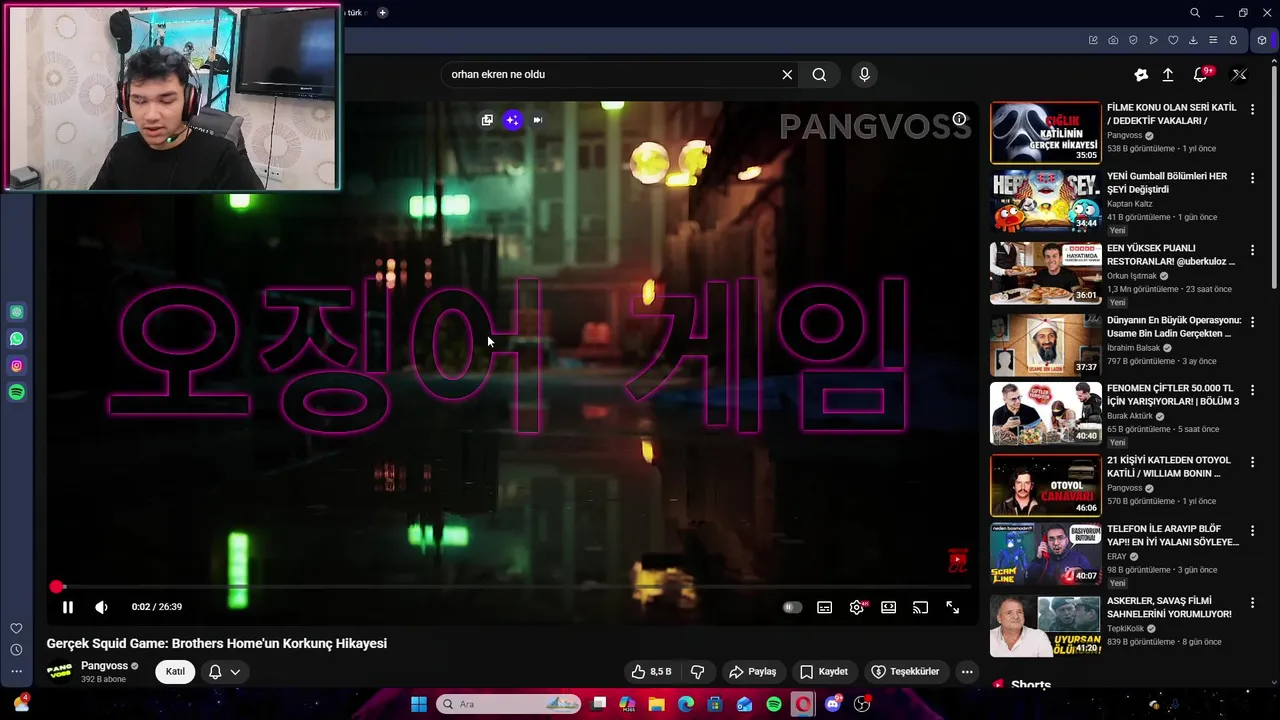Toggle the autoplay switch in the player
This screenshot has width=1280, height=720.
click(x=792, y=607)
